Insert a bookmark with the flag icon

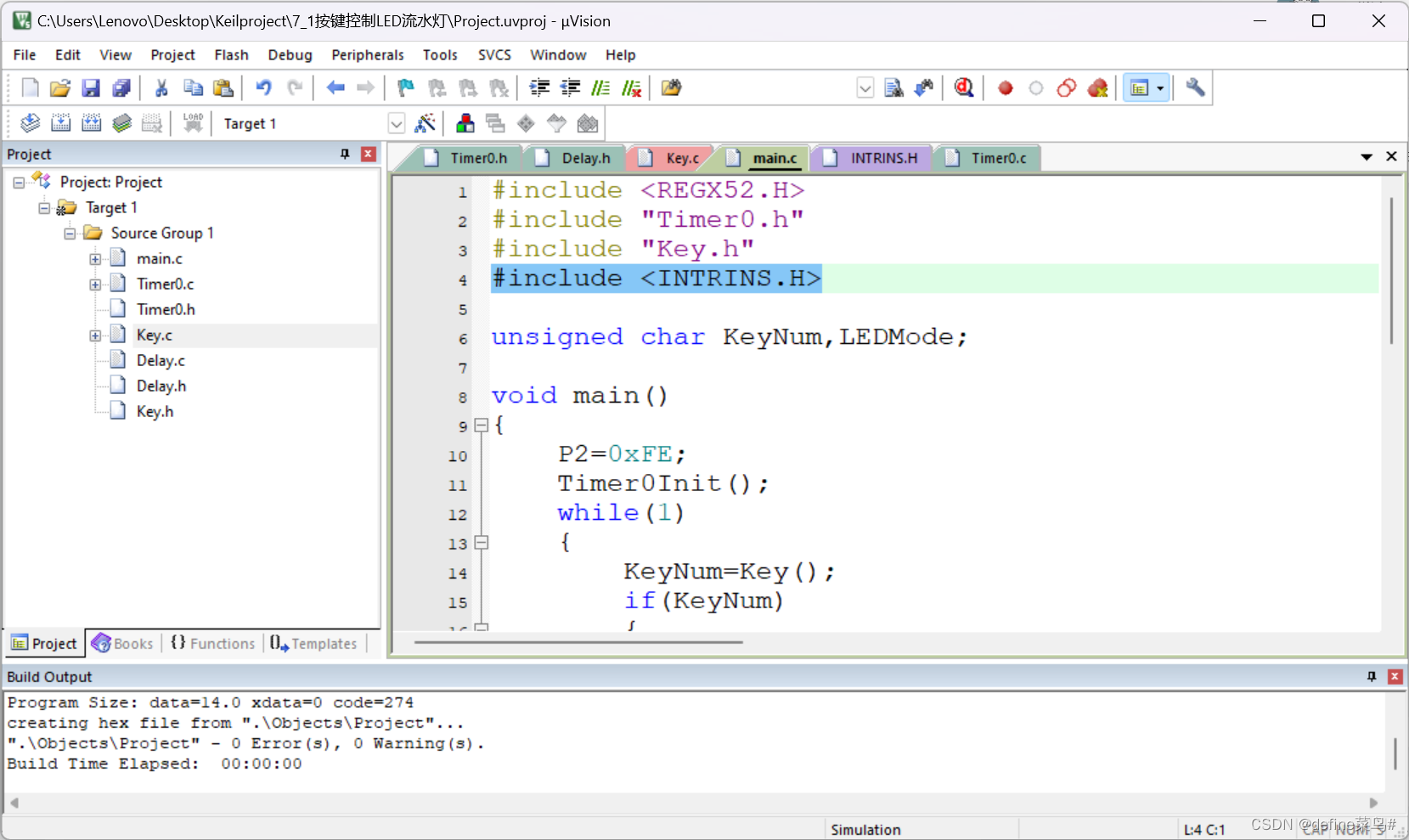coord(406,87)
